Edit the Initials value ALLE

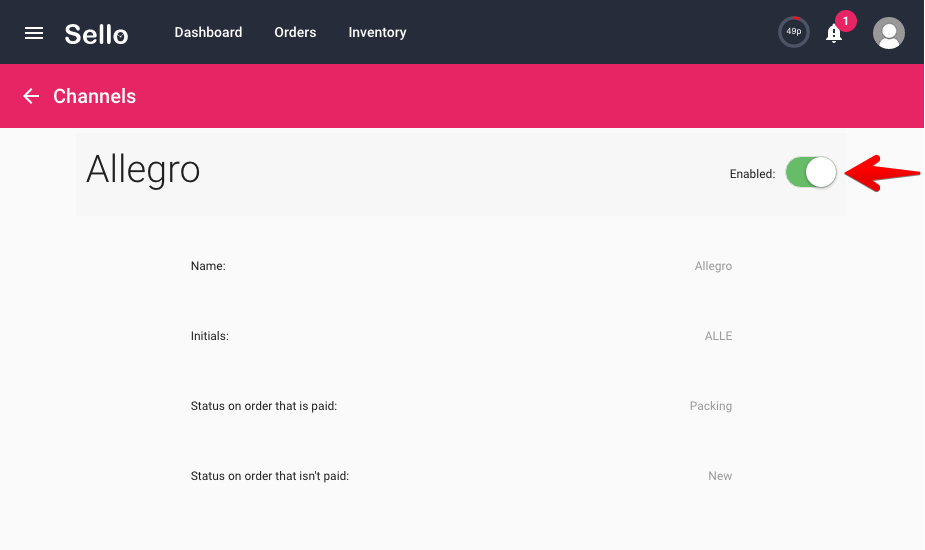pyautogui.click(x=718, y=336)
